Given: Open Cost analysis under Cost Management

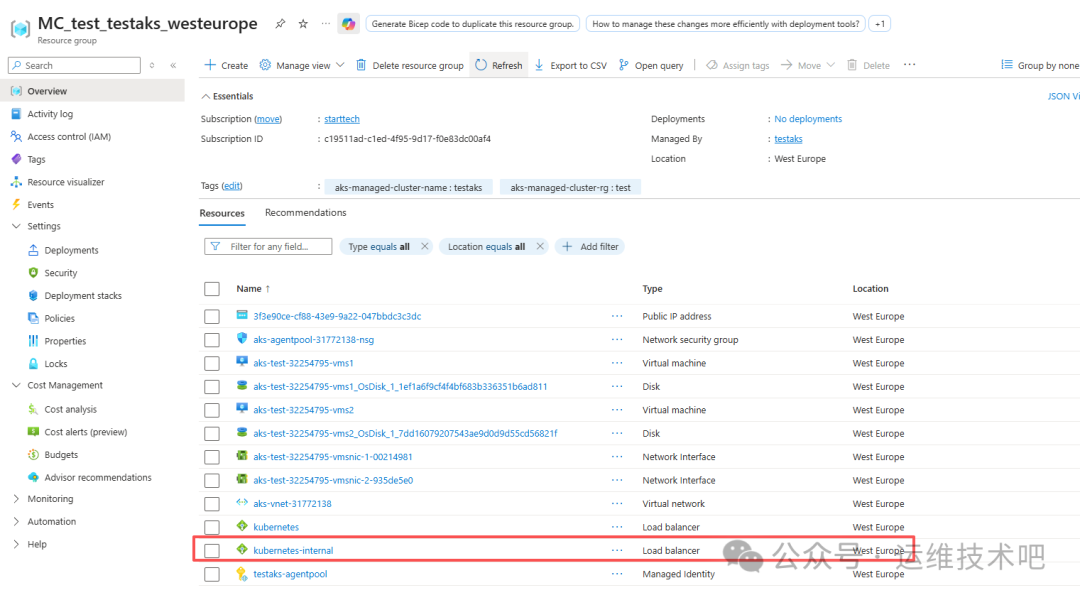Looking at the screenshot, I should click(x=72, y=408).
